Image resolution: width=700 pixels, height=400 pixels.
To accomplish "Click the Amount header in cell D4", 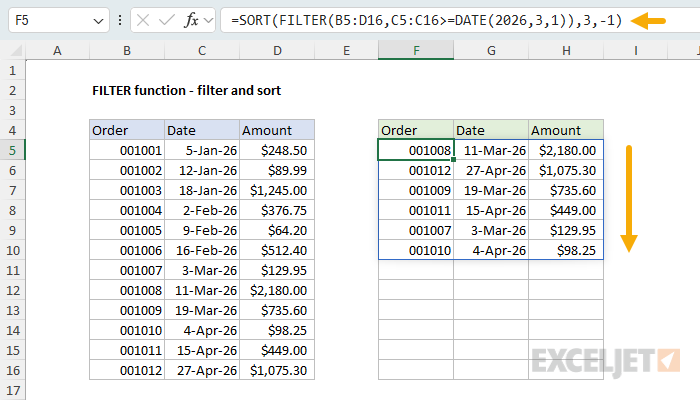I will [x=277, y=130].
